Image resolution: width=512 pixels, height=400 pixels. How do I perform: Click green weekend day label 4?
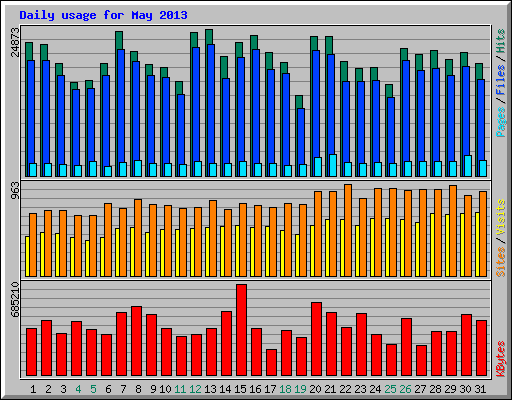tap(78, 389)
